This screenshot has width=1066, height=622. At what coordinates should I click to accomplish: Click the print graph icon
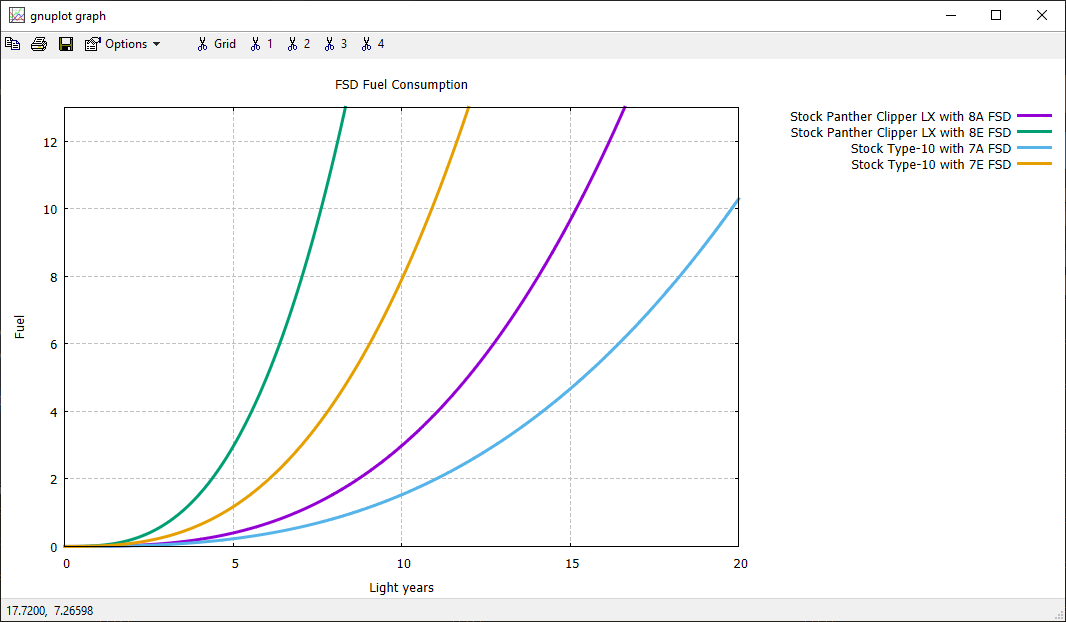[39, 44]
